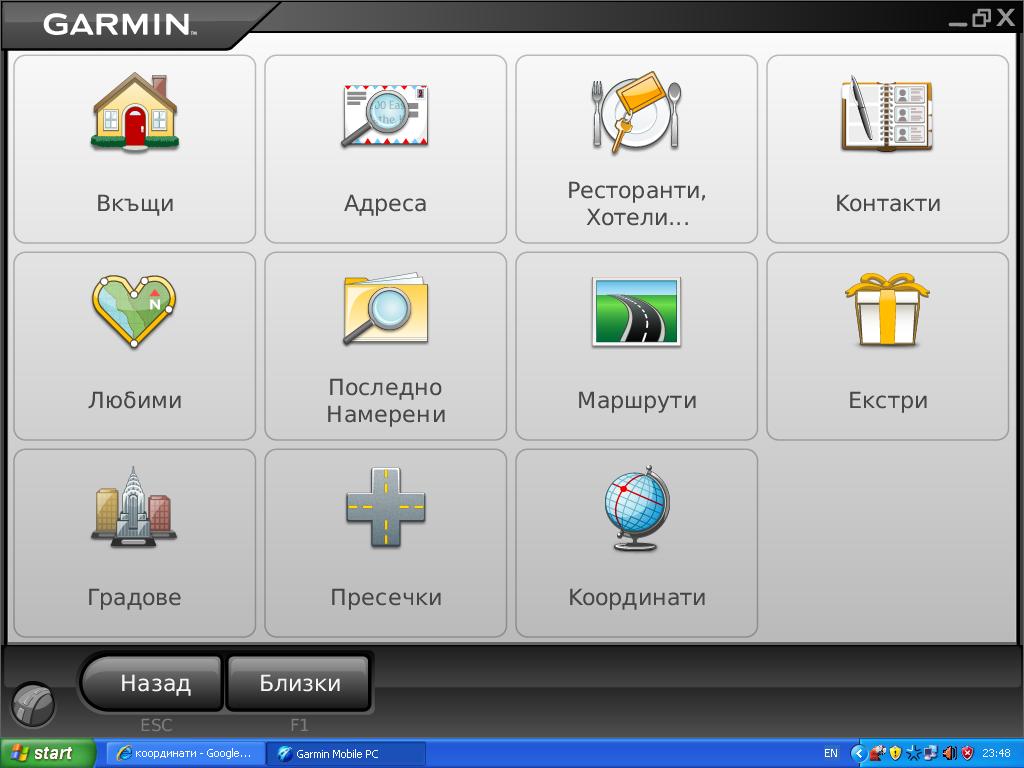1024x768 pixels.
Task: Open the Градове cities tile
Action: pyautogui.click(x=135, y=543)
